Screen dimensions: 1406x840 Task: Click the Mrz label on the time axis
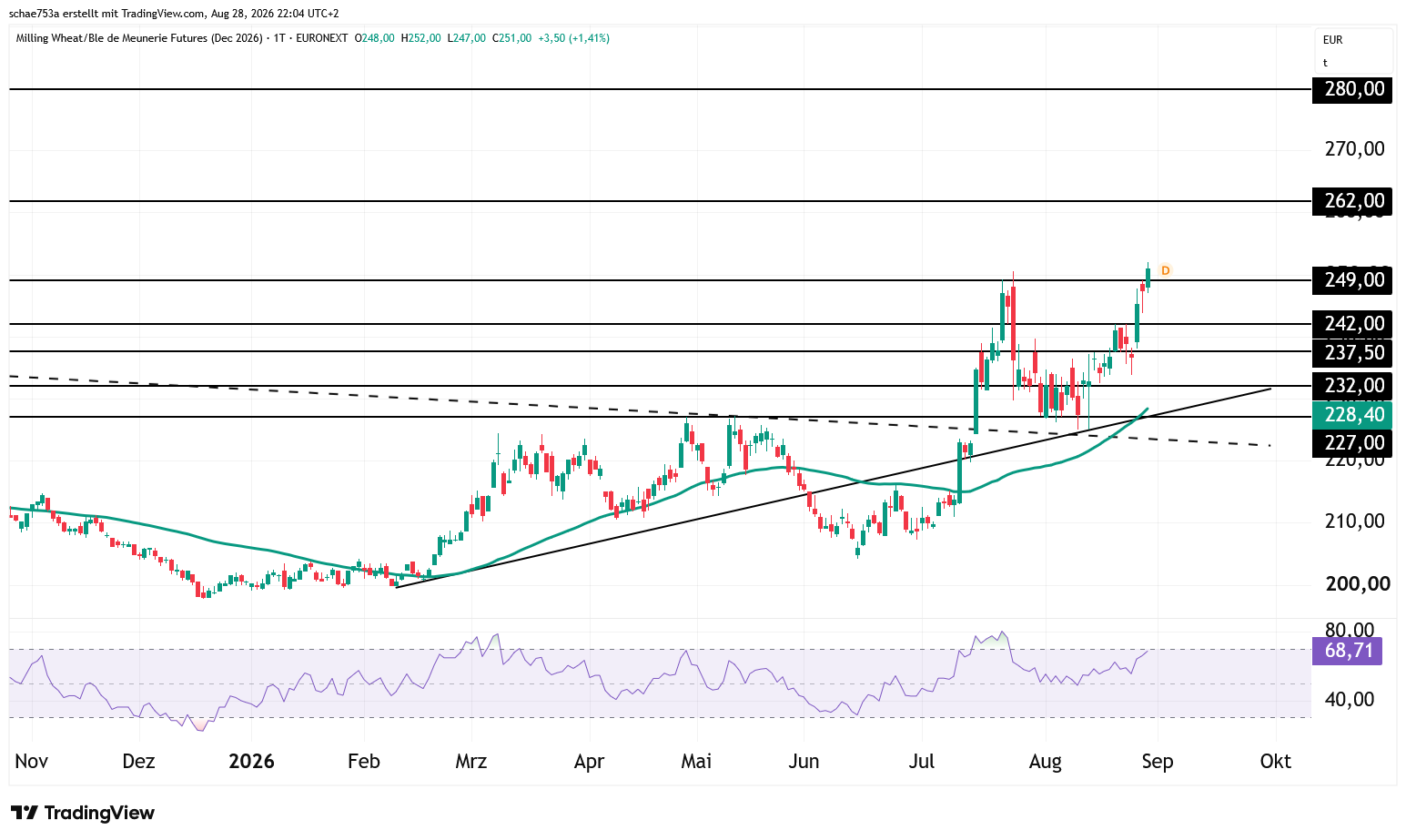click(x=470, y=761)
